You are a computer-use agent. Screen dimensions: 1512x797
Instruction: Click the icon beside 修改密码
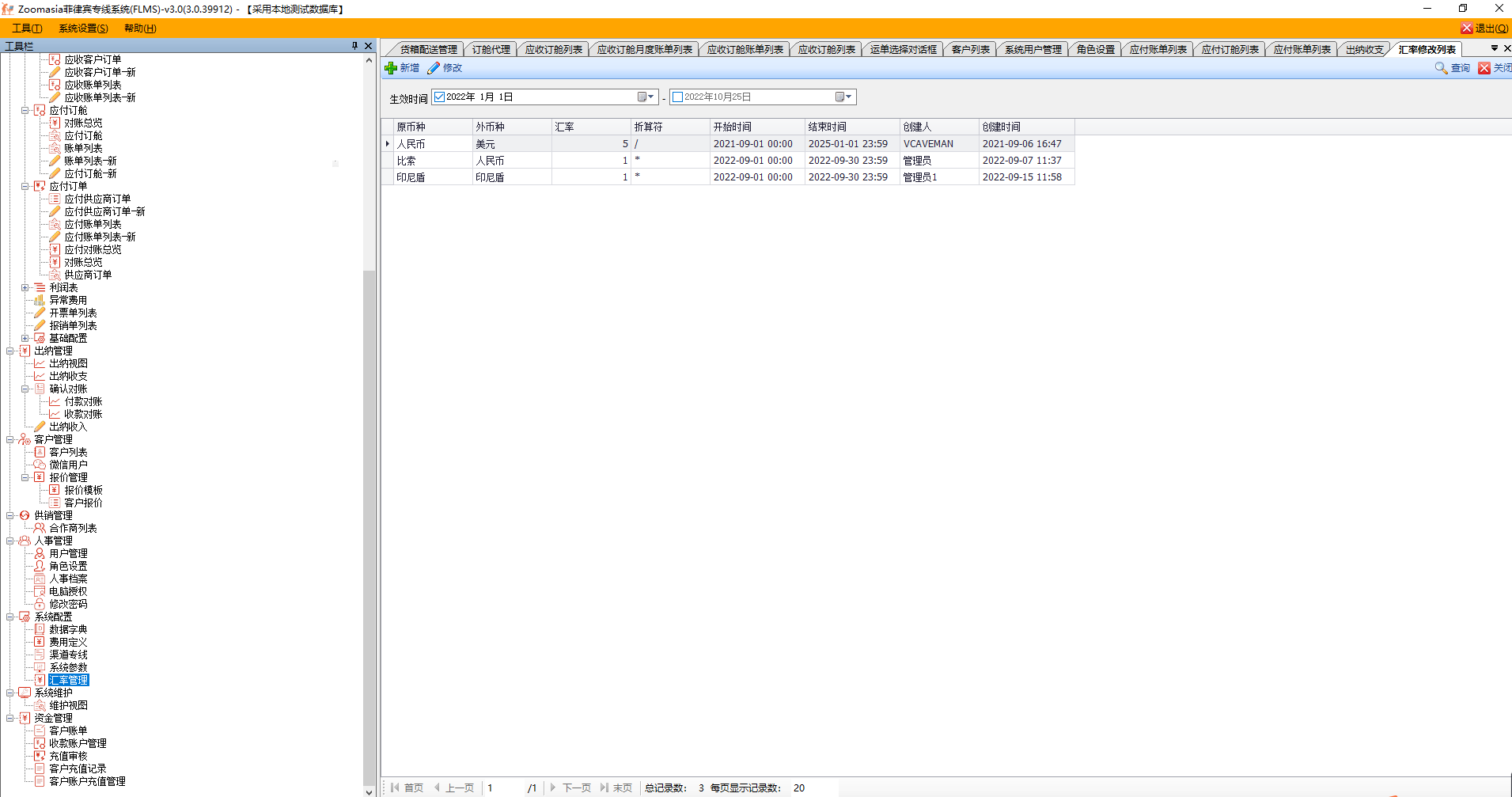tap(40, 604)
